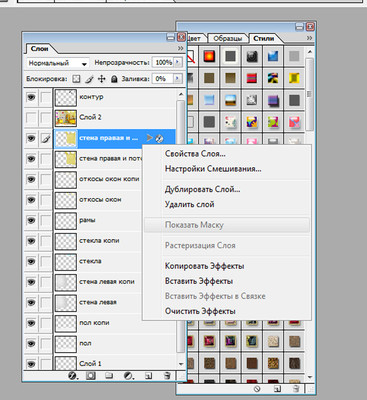Switch to the Образцы tab

227,38
